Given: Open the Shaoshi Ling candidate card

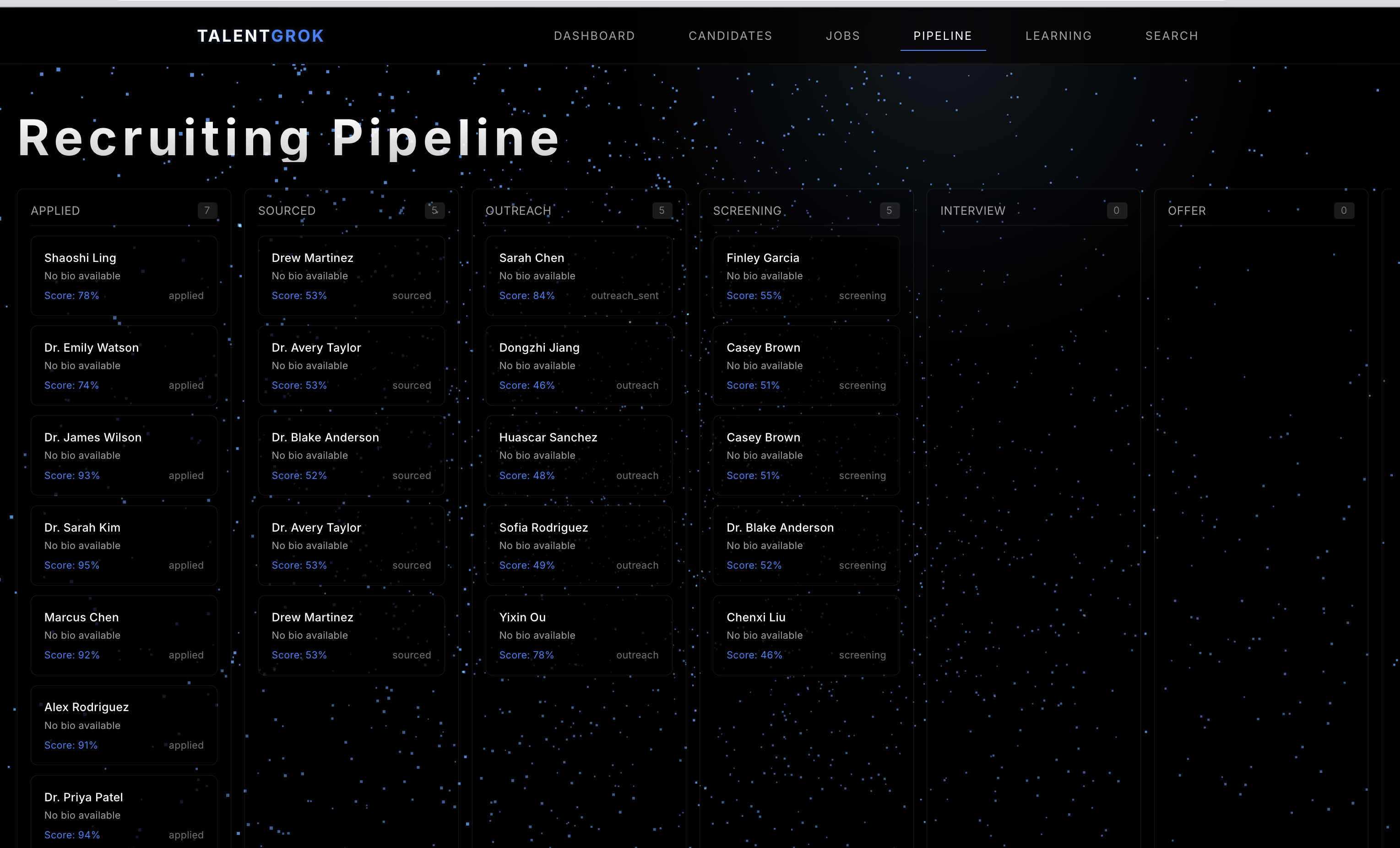Looking at the screenshot, I should click(124, 276).
